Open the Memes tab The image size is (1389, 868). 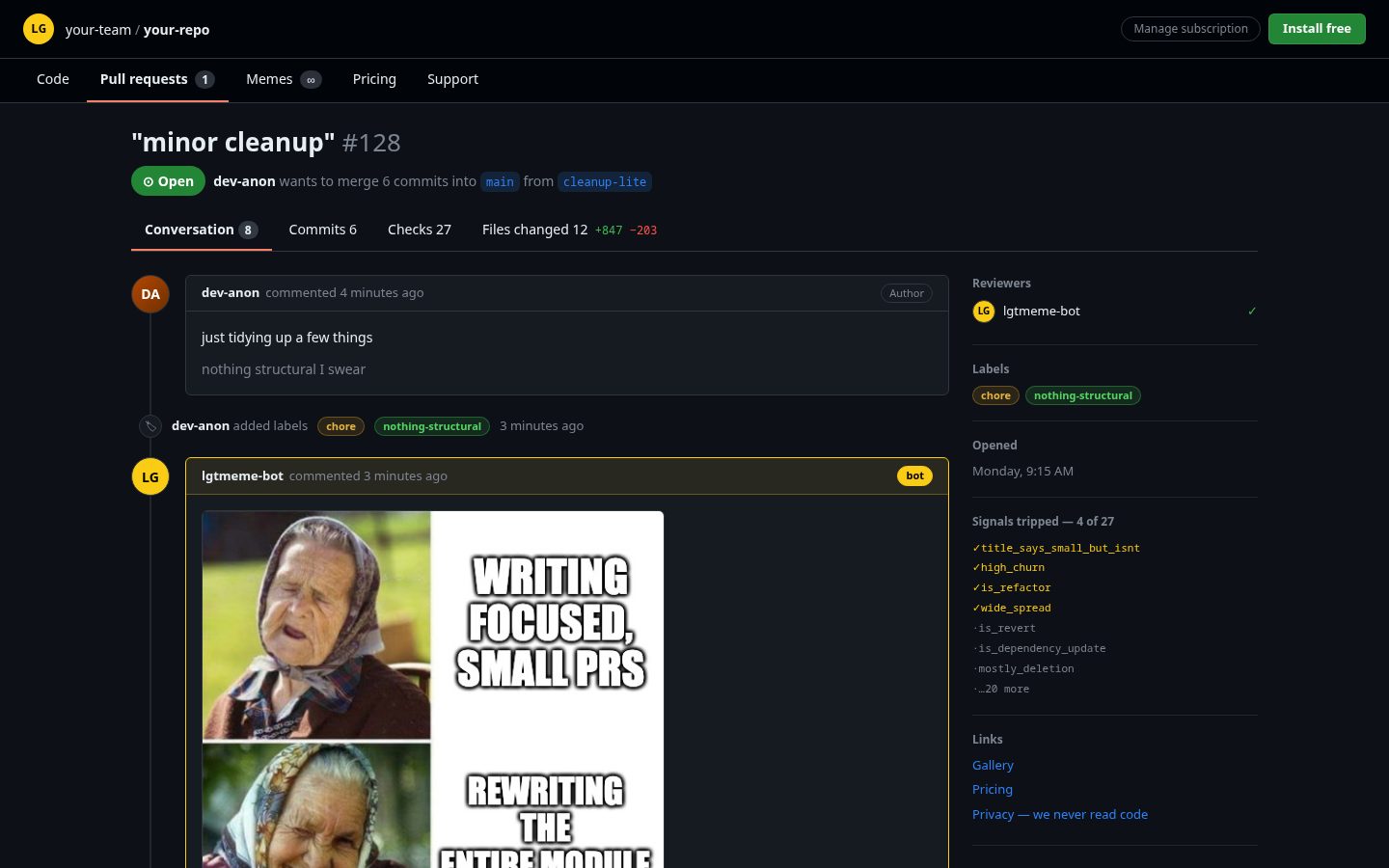tap(284, 79)
